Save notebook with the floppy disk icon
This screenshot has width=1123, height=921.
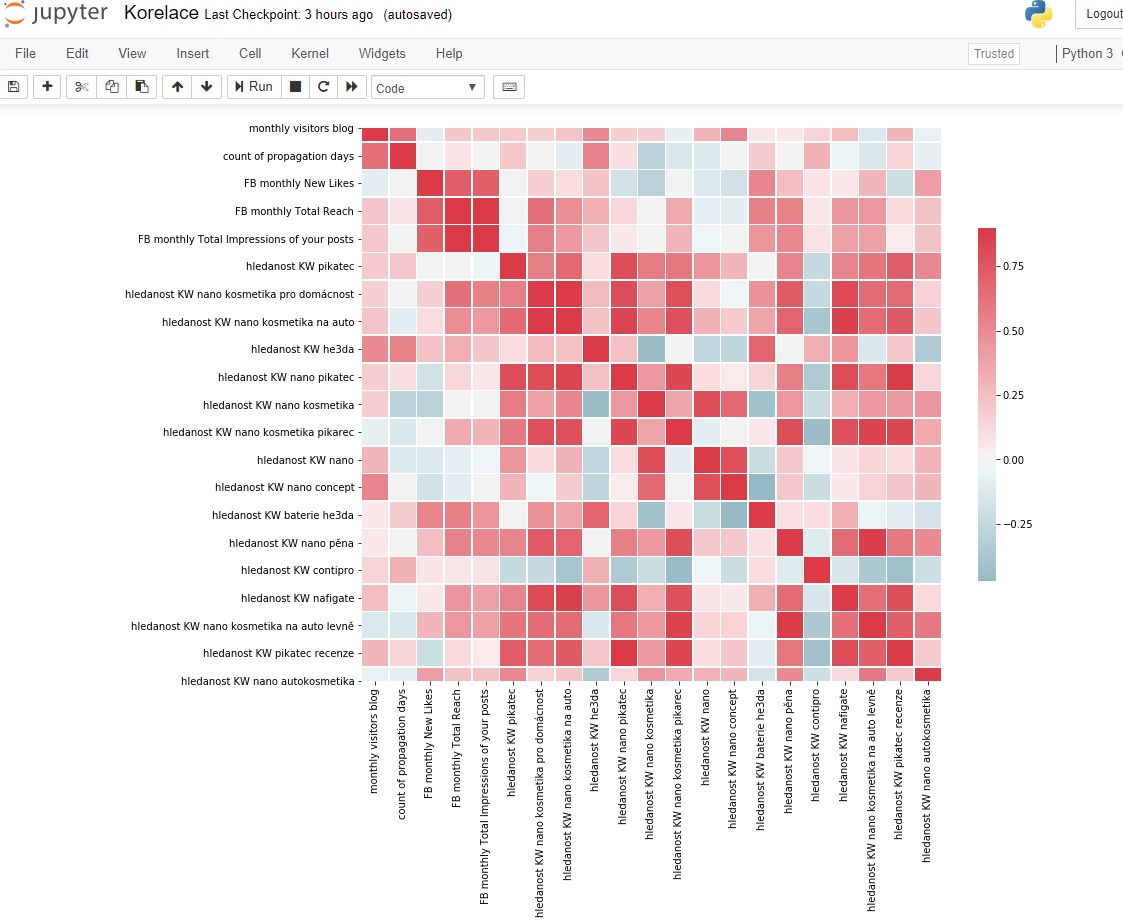coord(14,87)
